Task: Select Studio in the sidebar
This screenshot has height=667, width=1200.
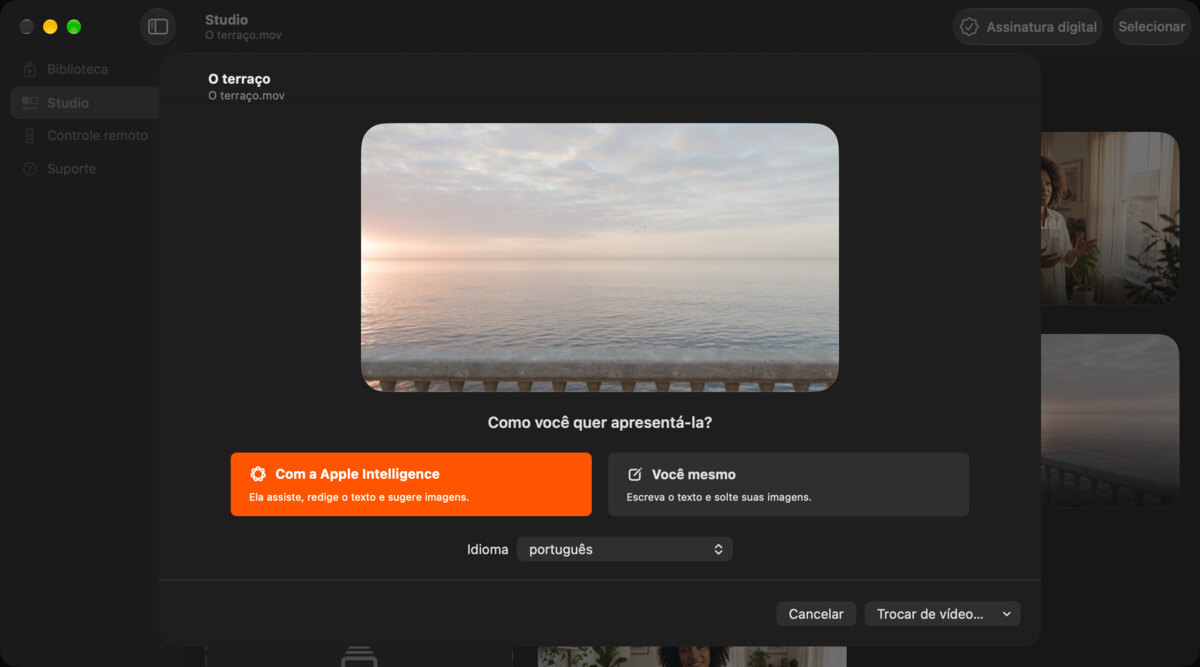Action: click(85, 103)
